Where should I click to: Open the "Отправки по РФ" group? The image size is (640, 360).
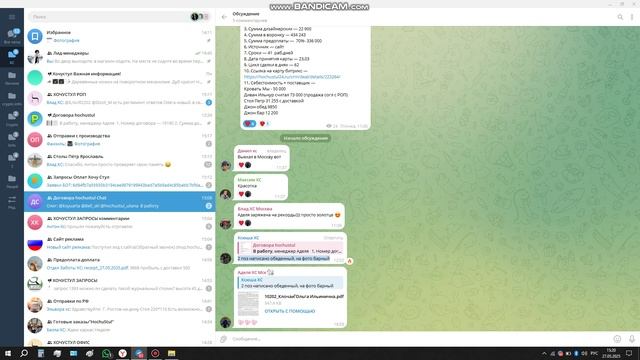click(120, 305)
